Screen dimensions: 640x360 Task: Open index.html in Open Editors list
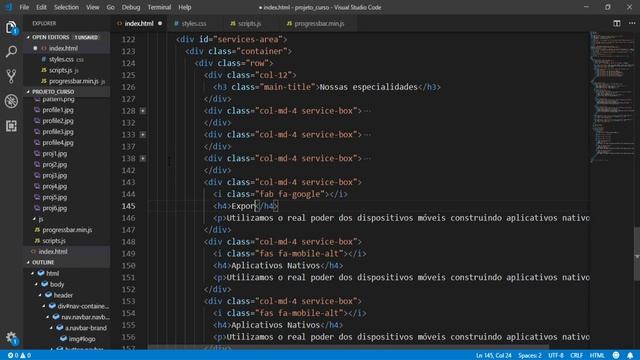pyautogui.click(x=63, y=48)
